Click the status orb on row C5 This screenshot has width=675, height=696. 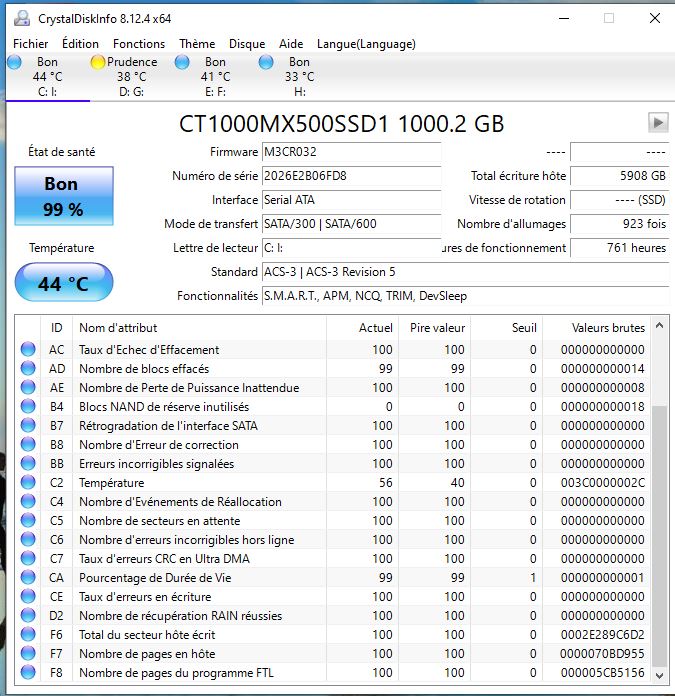28,521
